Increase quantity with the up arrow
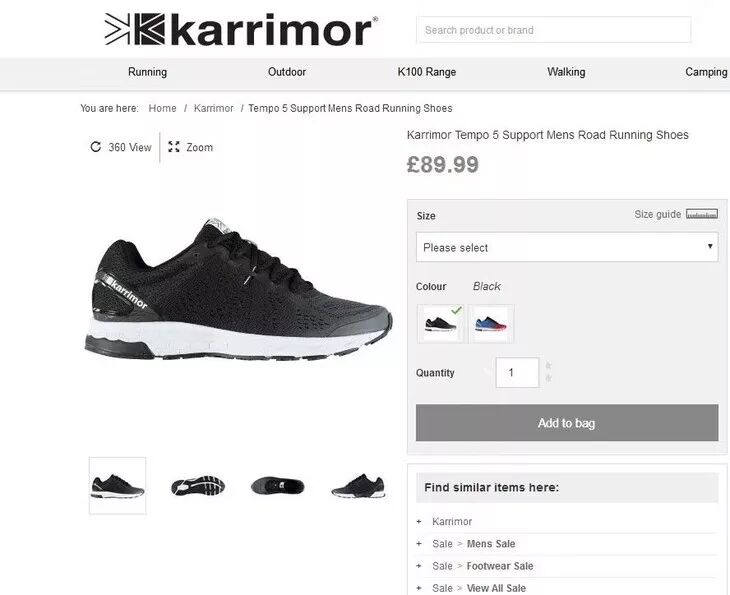Screen dimensions: 730x595 pyautogui.click(x=548, y=365)
